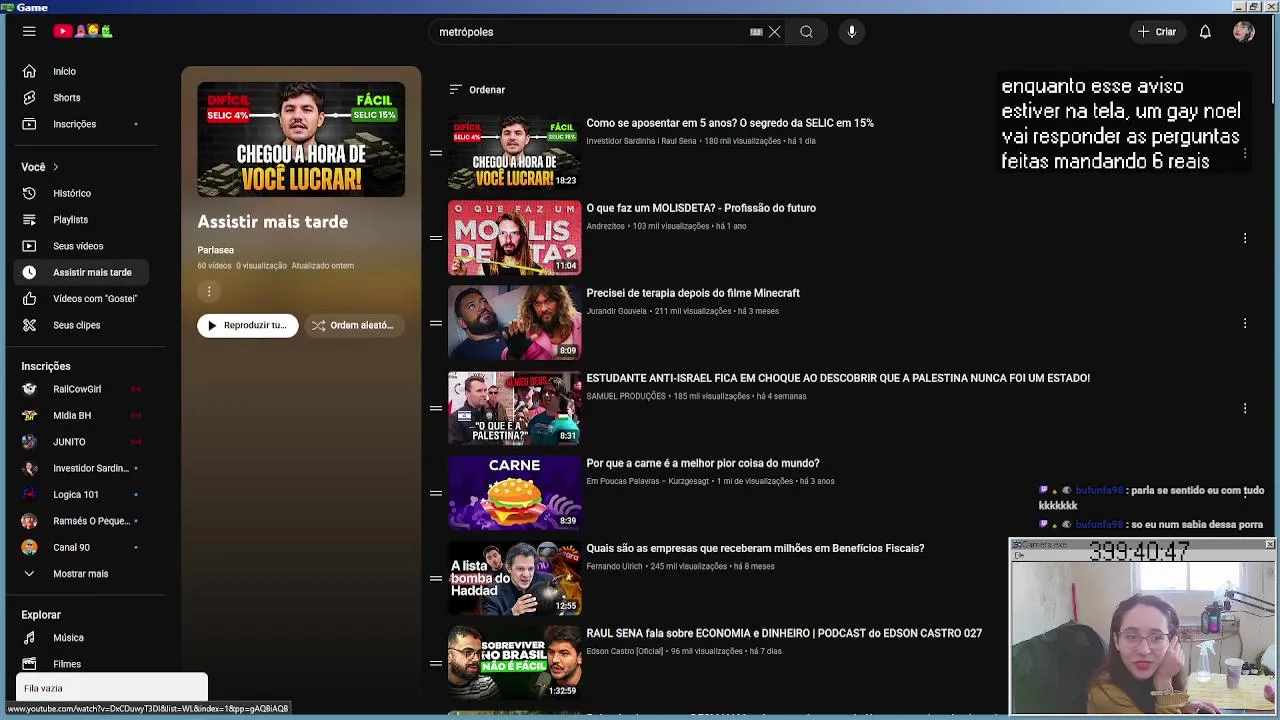
Task: Open the virtual keyboard icon in search
Action: pyautogui.click(x=756, y=32)
